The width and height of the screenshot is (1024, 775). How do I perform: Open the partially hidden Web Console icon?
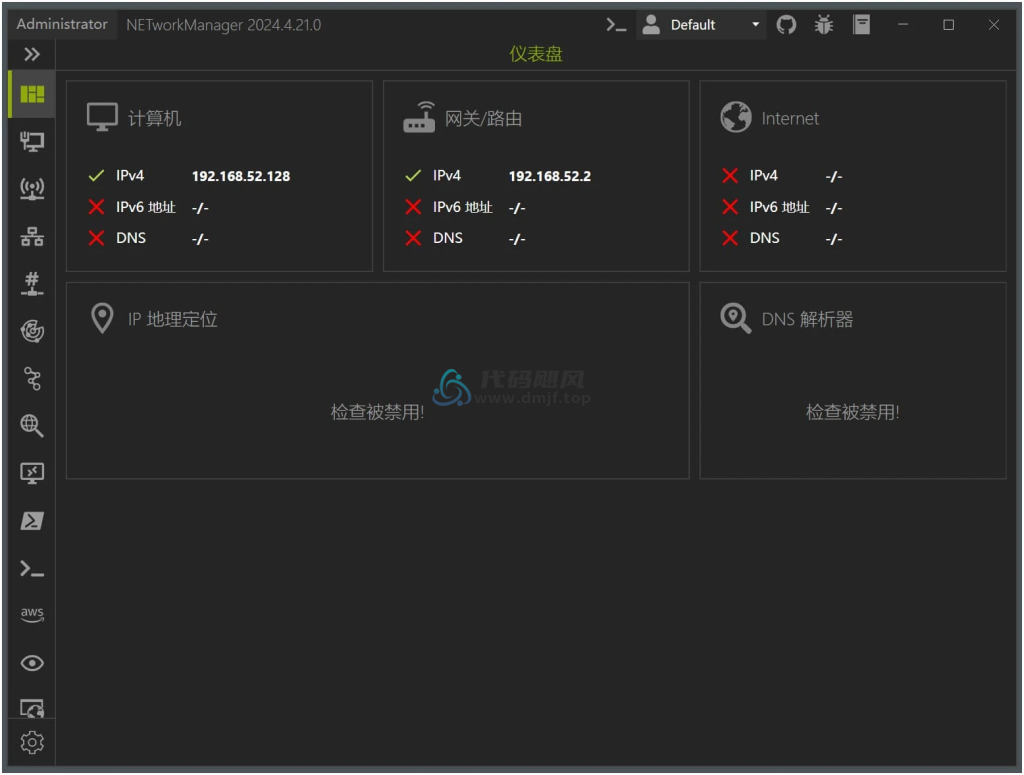pyautogui.click(x=32, y=708)
